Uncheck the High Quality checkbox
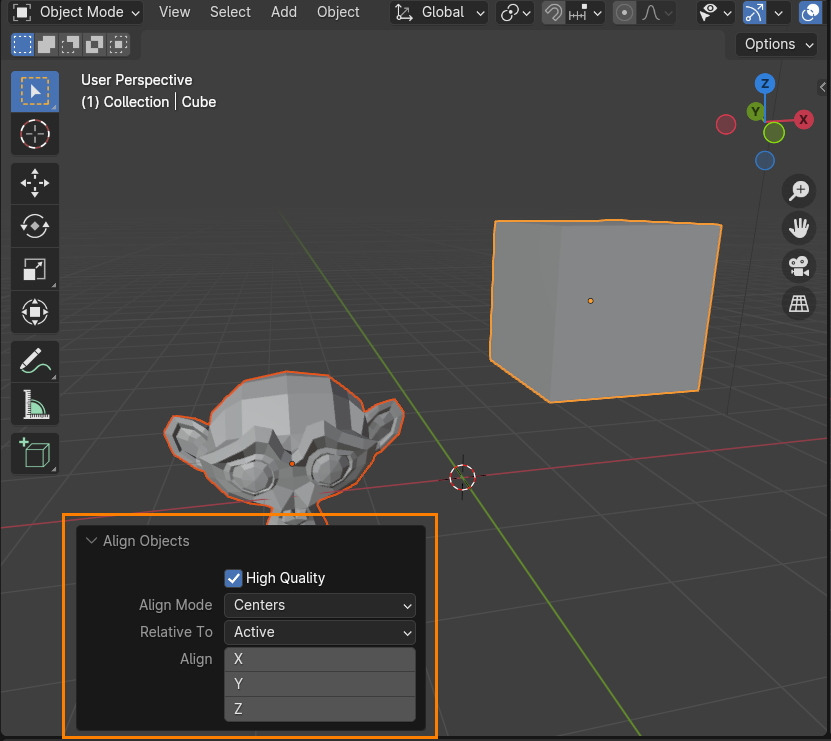 click(x=233, y=578)
